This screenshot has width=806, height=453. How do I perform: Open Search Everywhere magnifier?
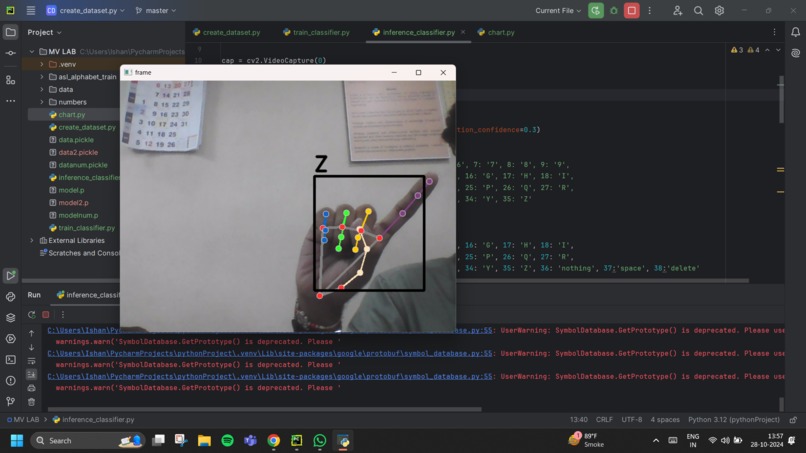(698, 10)
